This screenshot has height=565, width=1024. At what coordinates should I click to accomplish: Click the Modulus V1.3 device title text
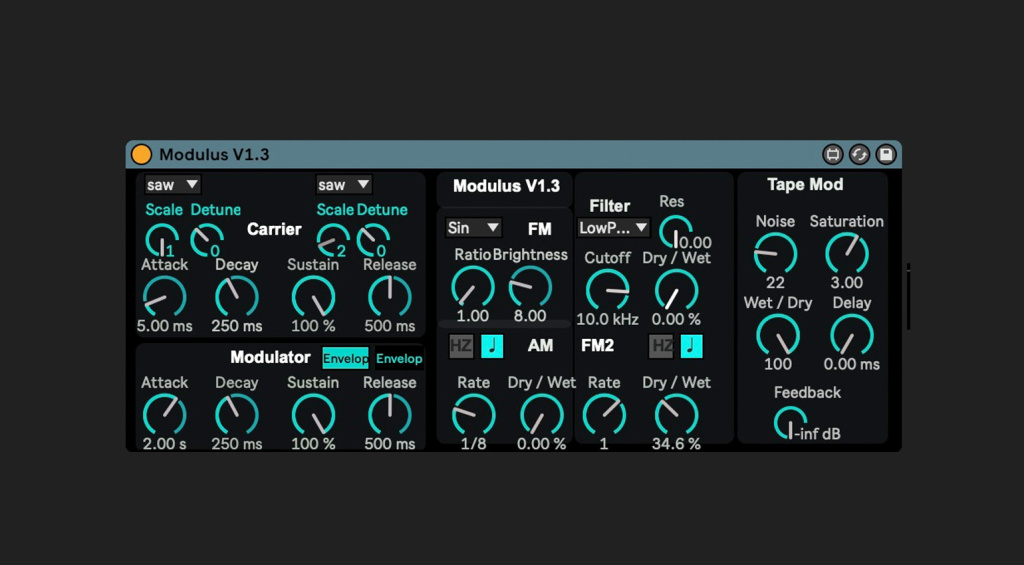click(214, 155)
